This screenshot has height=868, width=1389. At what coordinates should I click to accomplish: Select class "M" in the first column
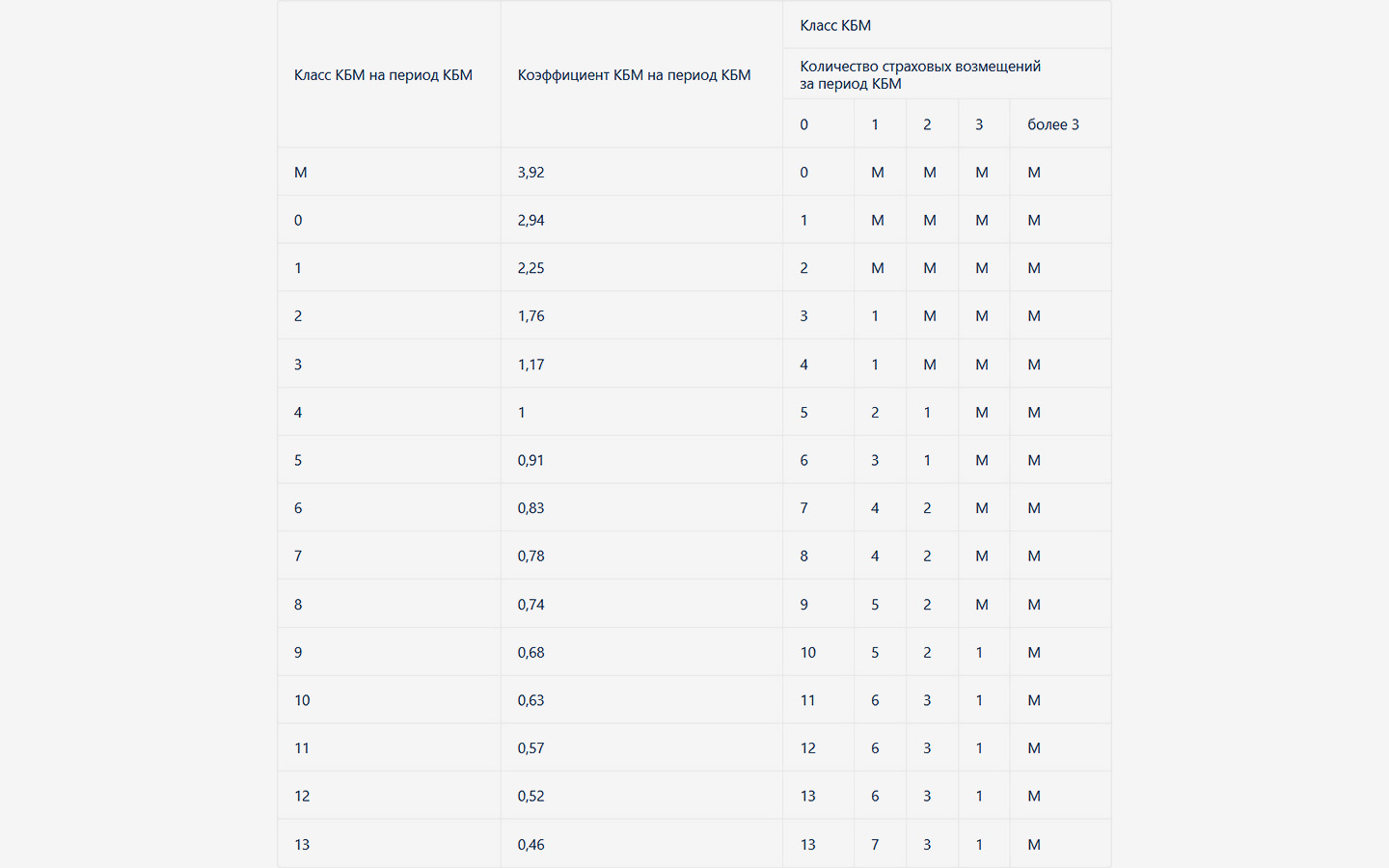[301, 173]
